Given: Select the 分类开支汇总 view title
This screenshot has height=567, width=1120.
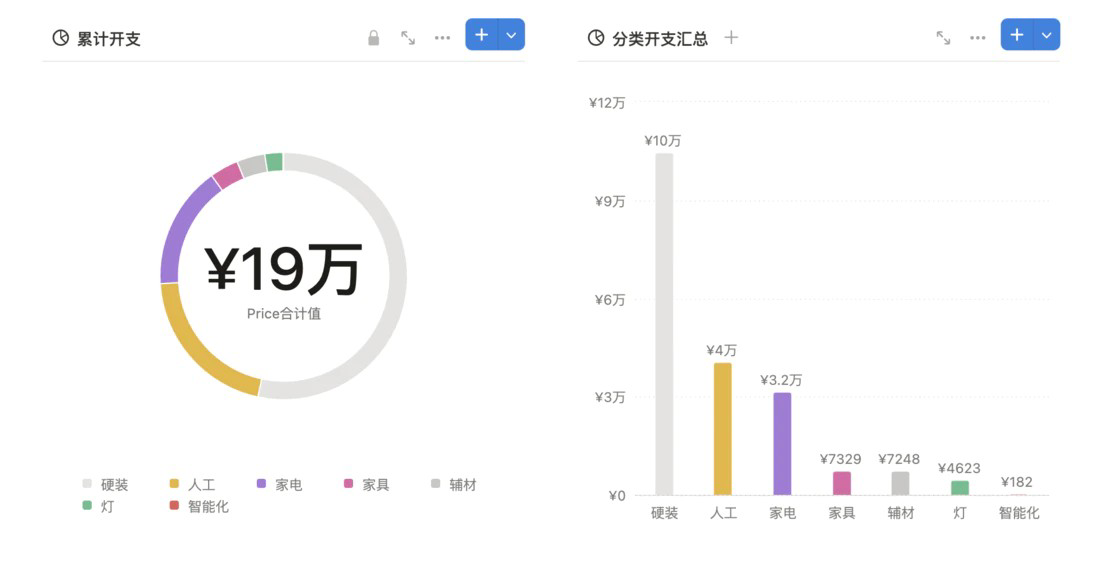Looking at the screenshot, I should [x=660, y=39].
